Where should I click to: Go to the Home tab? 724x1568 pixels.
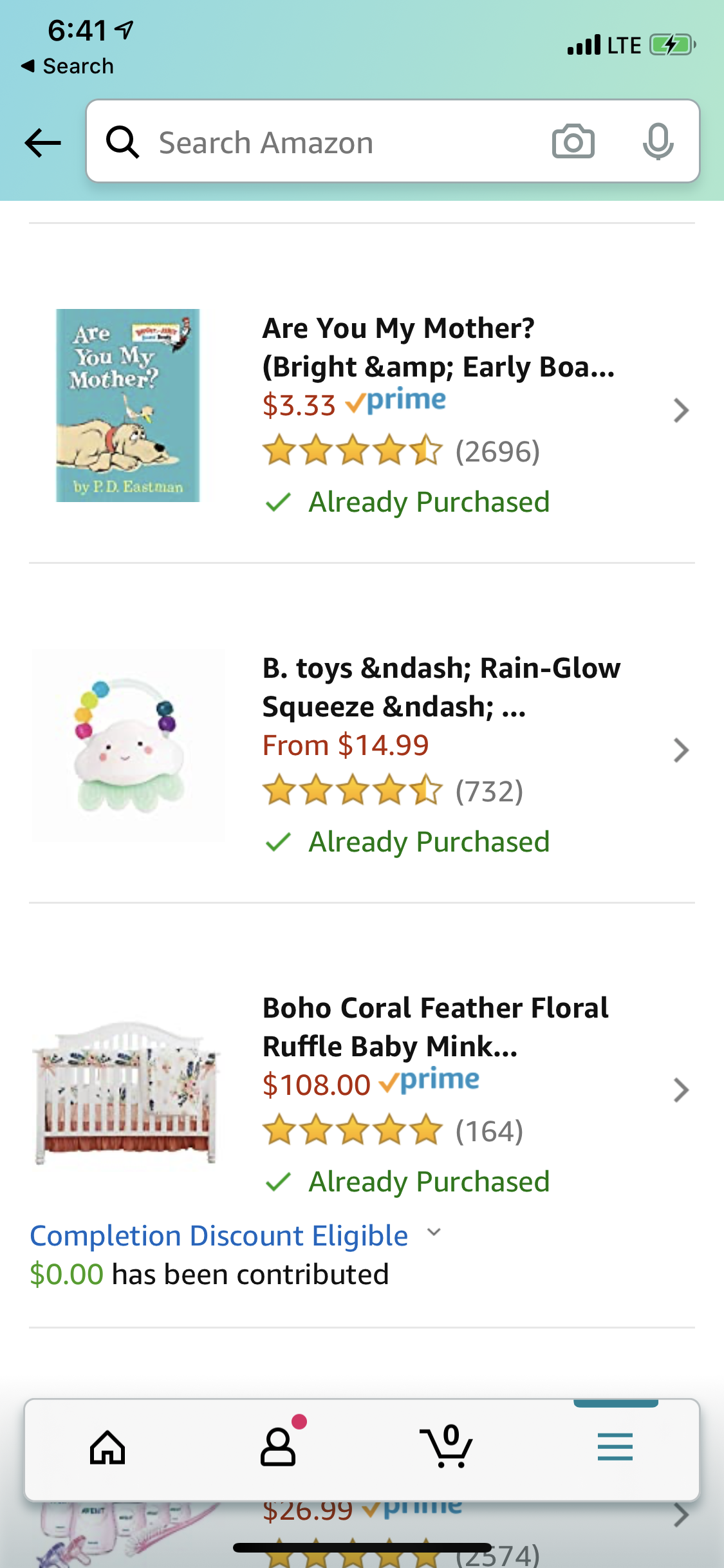tap(107, 1448)
